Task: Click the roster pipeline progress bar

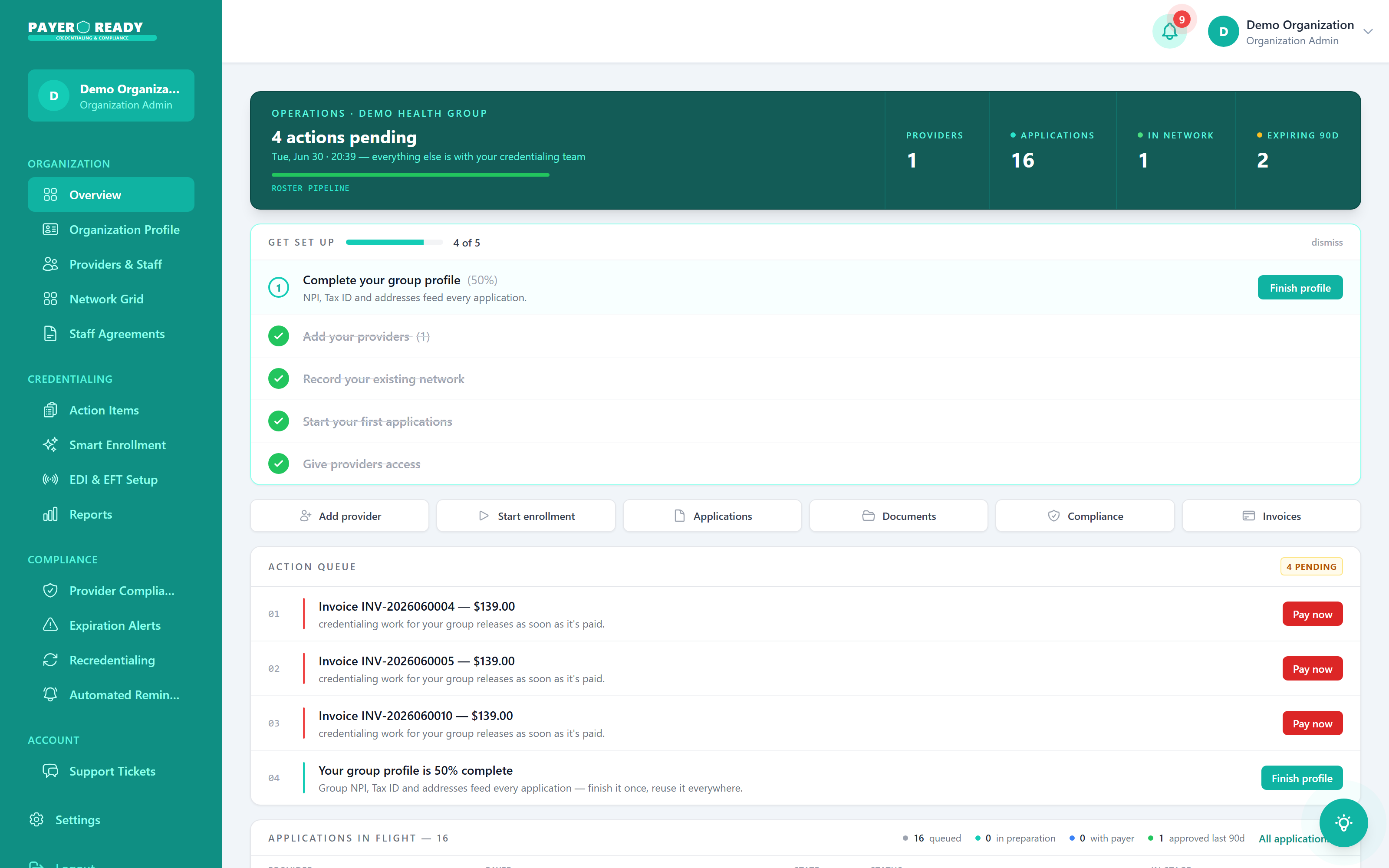Action: [410, 174]
